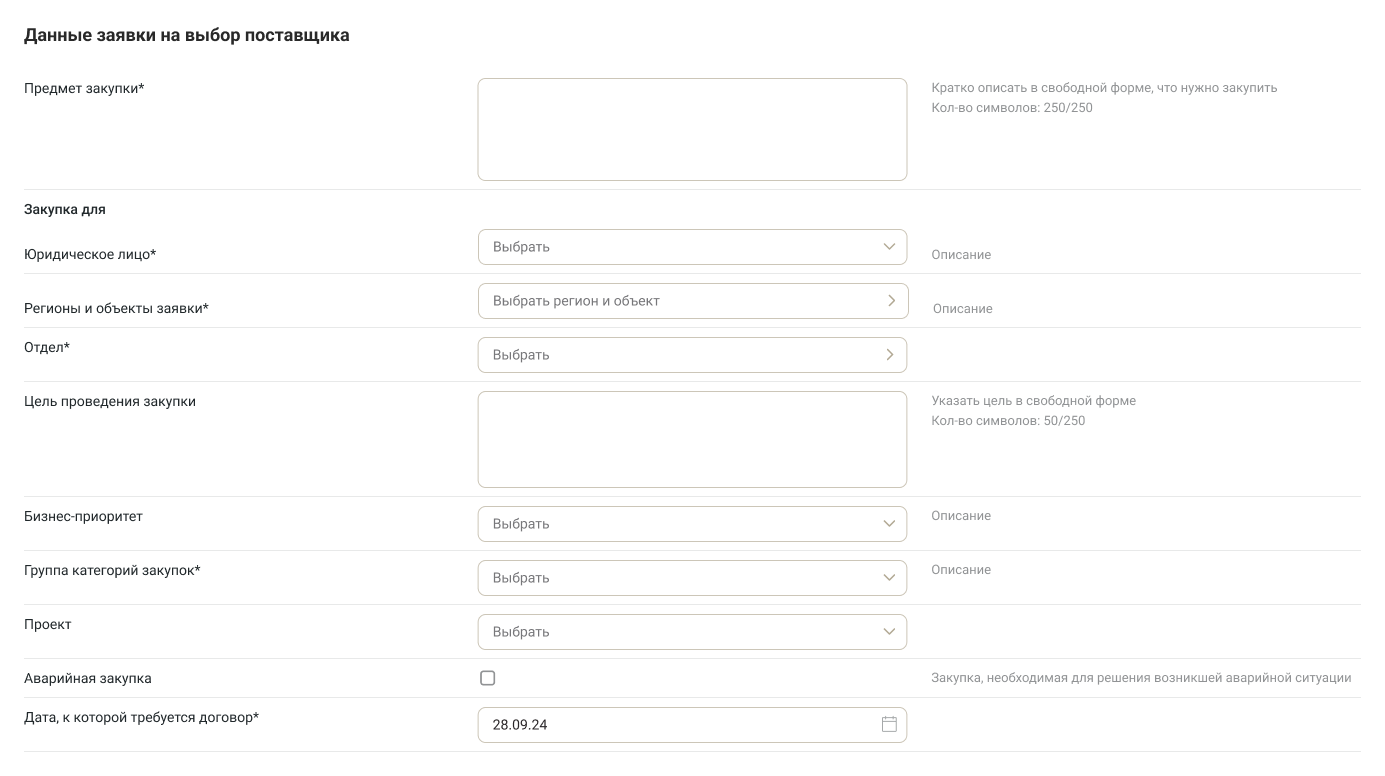Click chevron arrow in Юридическое лицо field

[x=889, y=246]
